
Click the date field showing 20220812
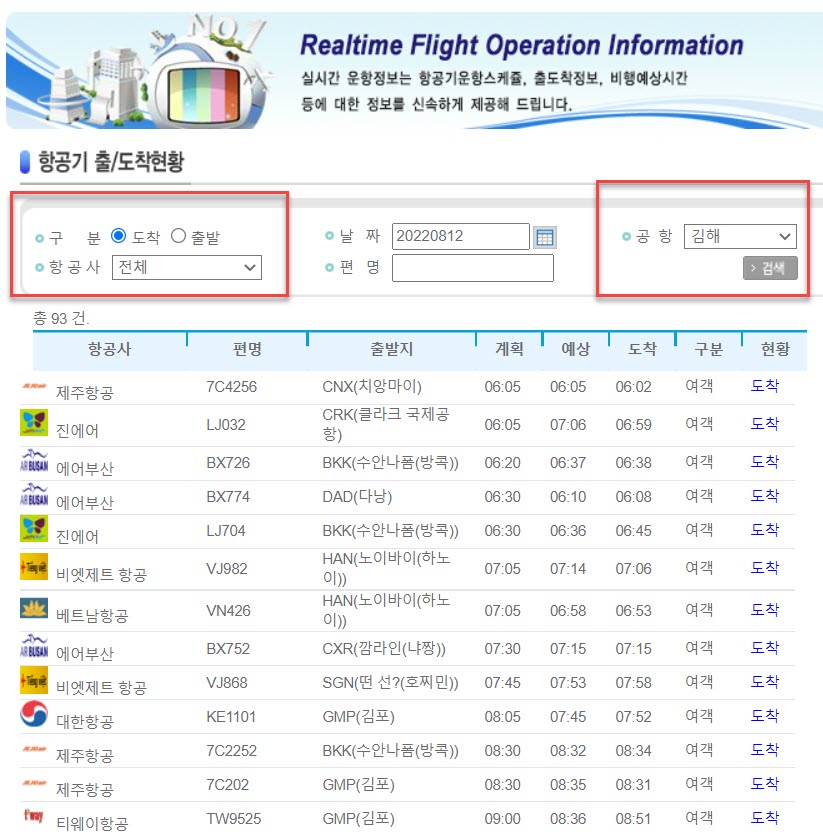tap(461, 236)
